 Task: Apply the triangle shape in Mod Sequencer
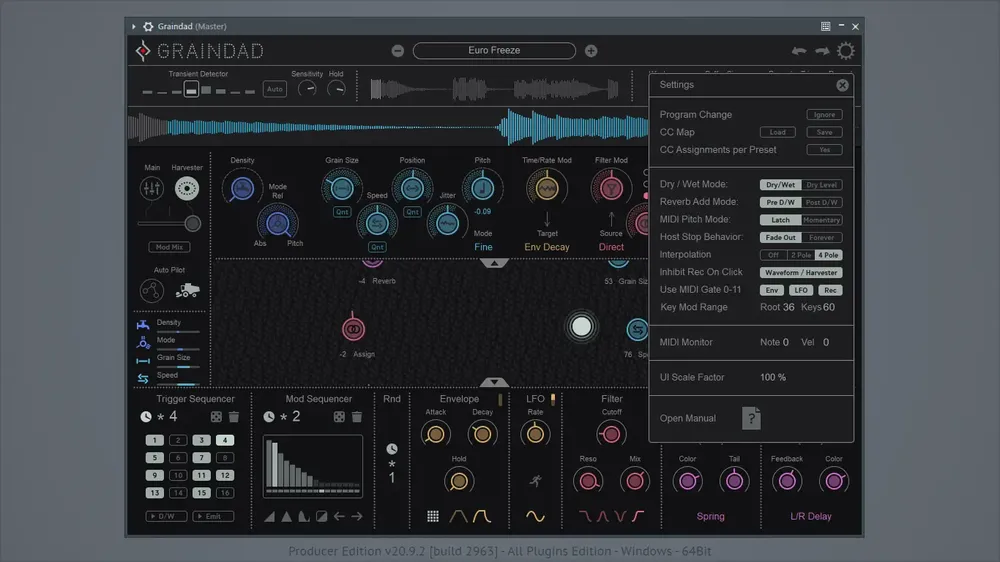click(x=287, y=516)
